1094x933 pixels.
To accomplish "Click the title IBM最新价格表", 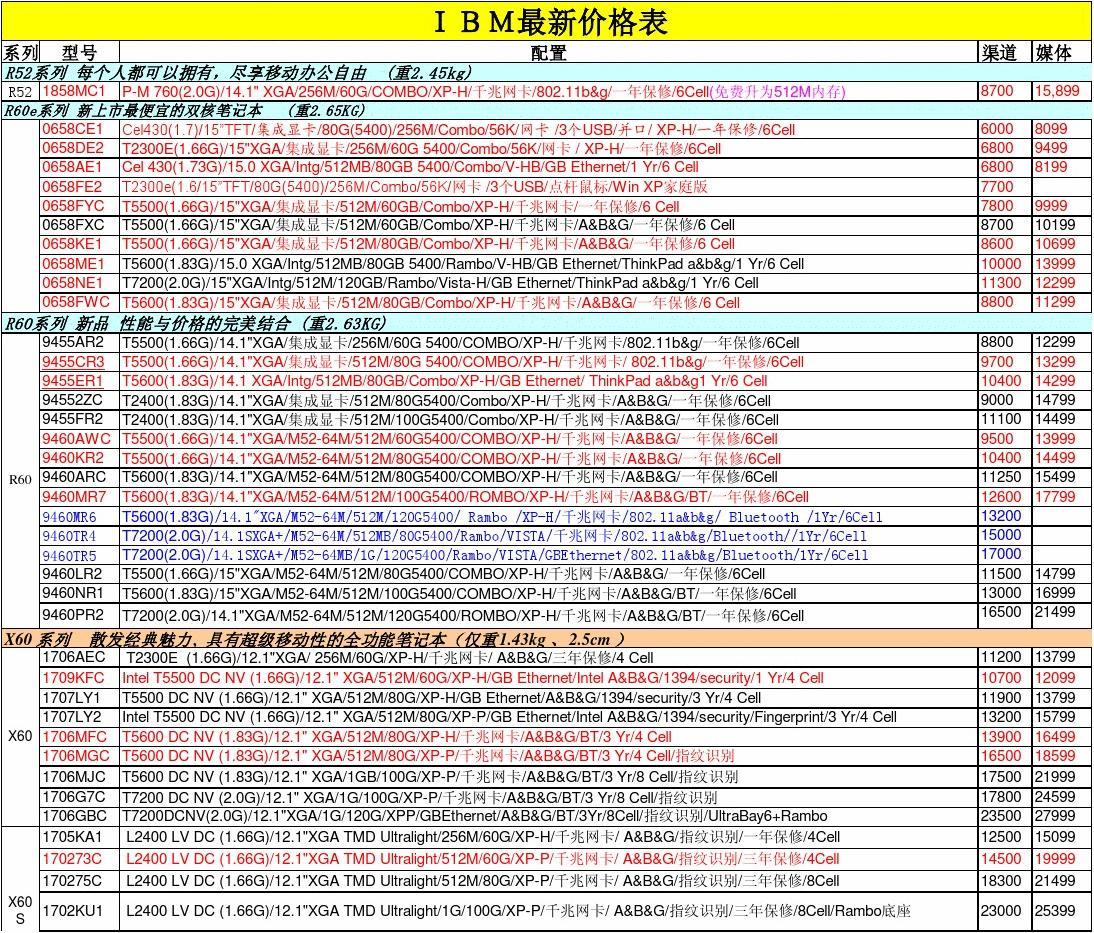I will click(x=550, y=22).
